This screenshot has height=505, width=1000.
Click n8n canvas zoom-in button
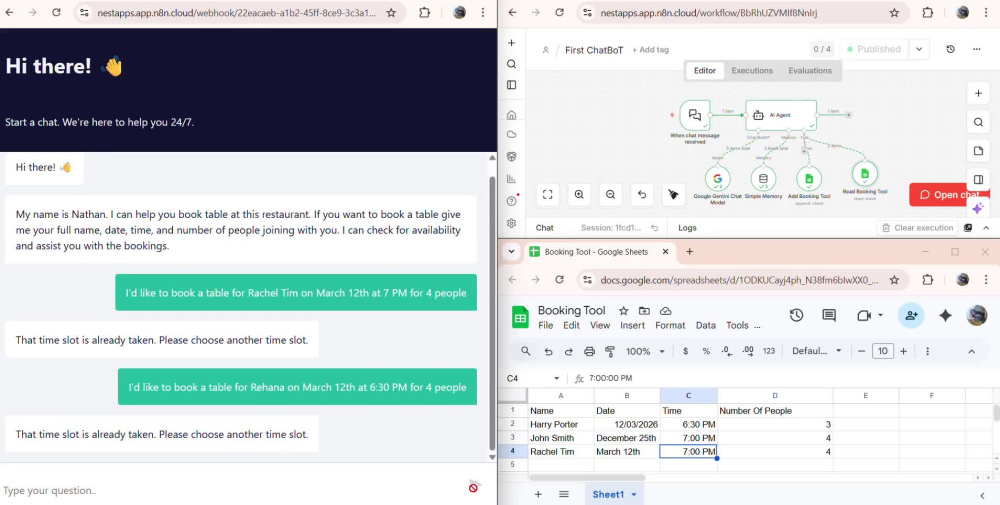tap(579, 194)
